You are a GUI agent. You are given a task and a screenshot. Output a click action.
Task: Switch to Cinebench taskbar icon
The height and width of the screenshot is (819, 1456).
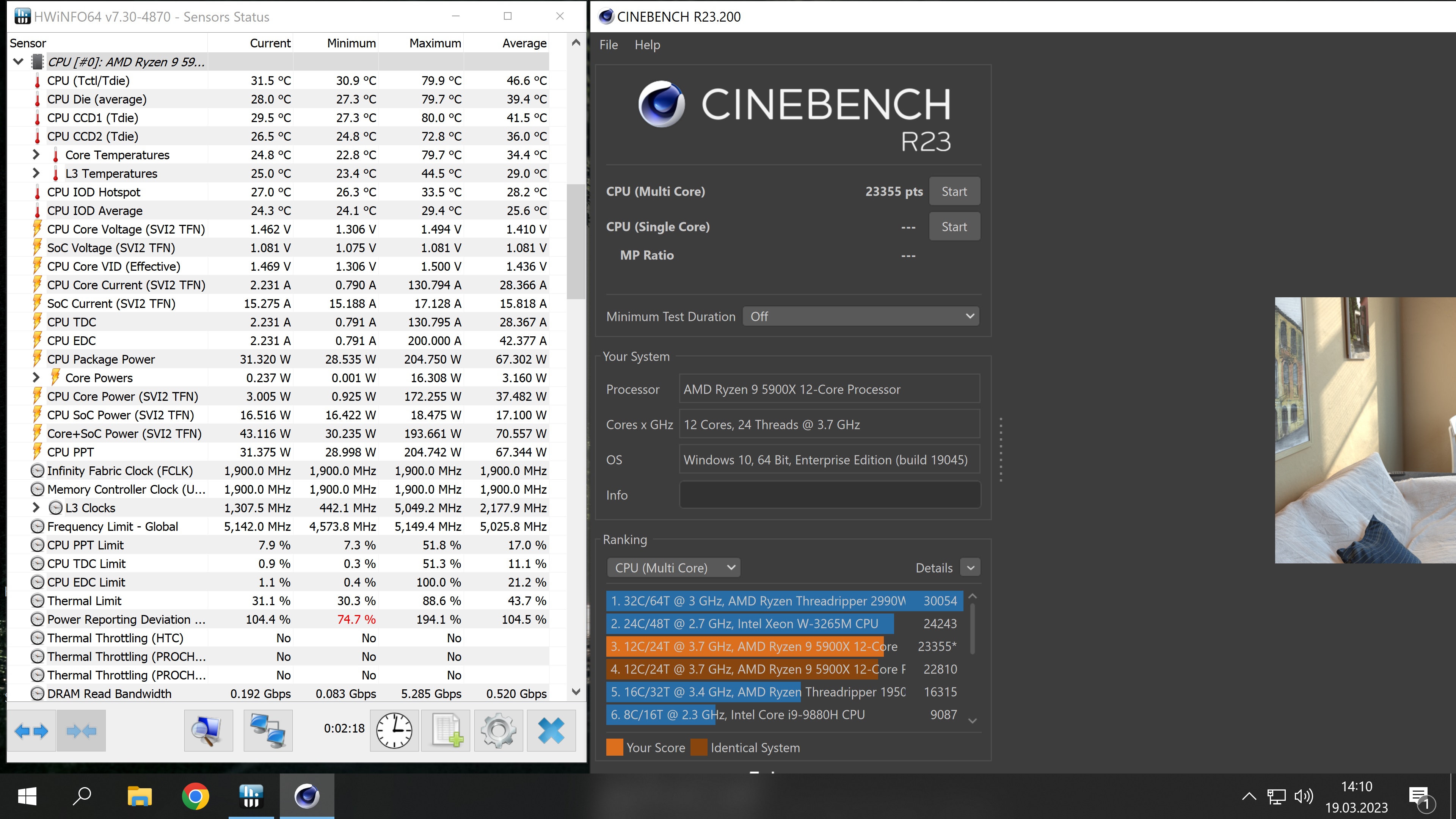(x=307, y=796)
